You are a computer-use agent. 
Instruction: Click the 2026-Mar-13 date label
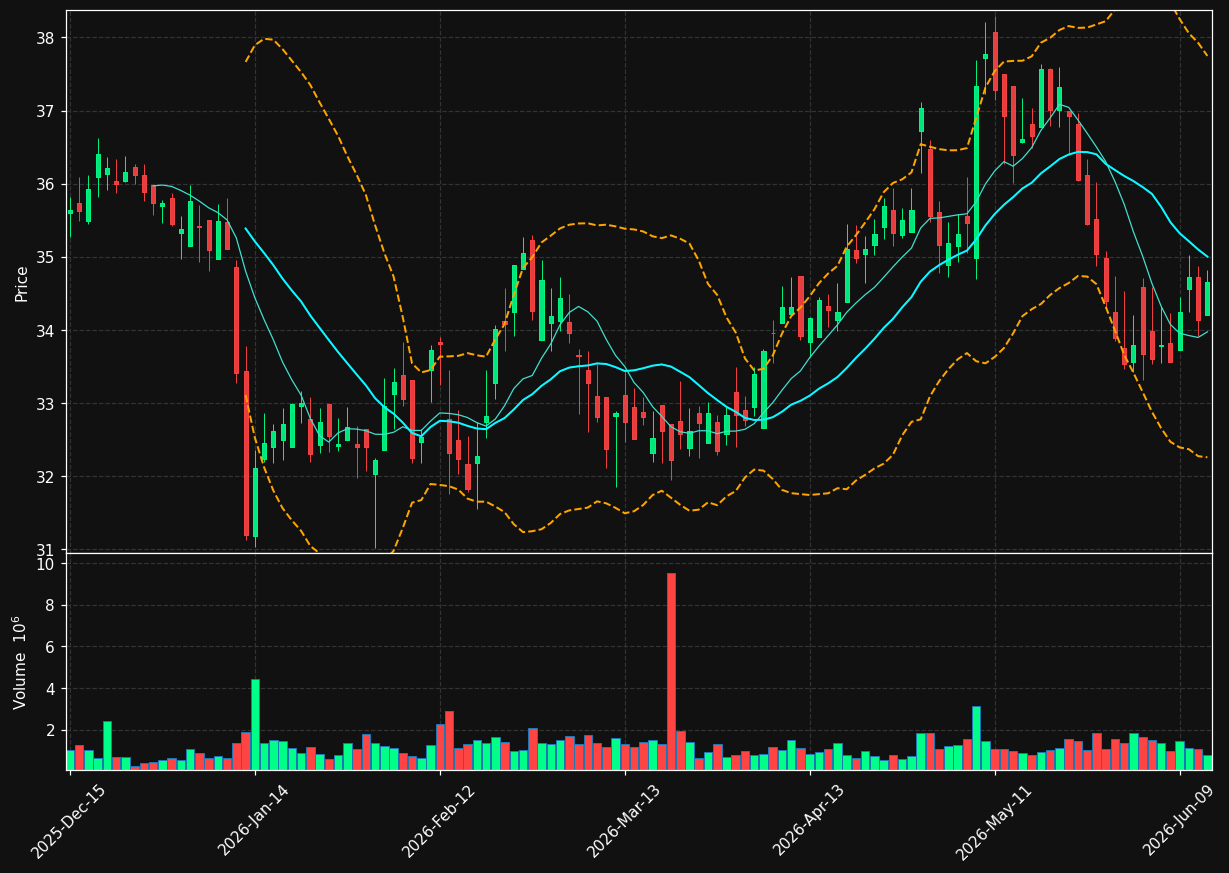[x=623, y=822]
